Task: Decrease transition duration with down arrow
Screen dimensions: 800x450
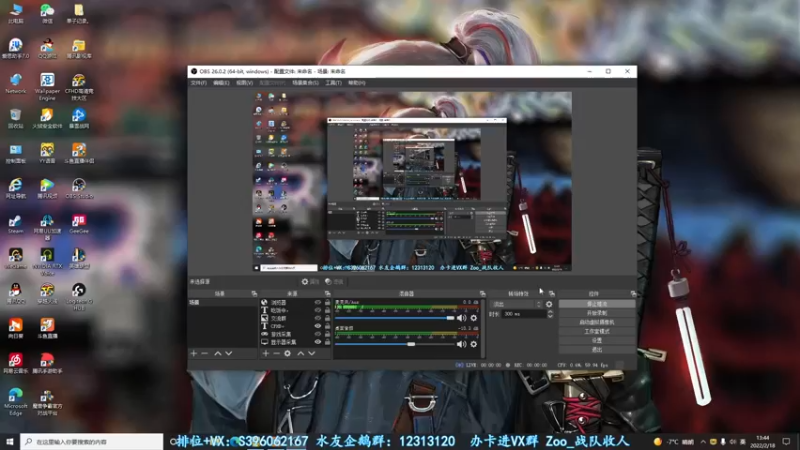Action: tap(550, 316)
